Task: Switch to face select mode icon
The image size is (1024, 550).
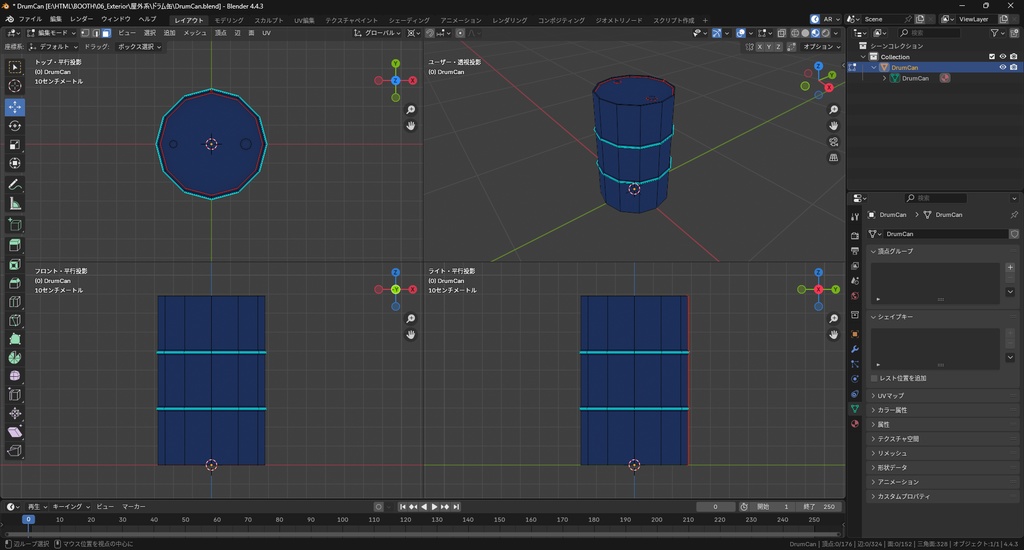Action: (106, 33)
